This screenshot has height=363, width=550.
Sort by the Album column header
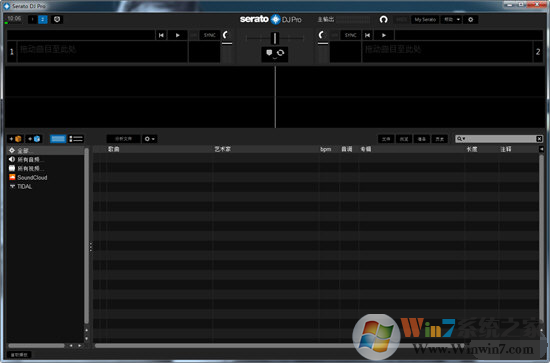(x=366, y=149)
